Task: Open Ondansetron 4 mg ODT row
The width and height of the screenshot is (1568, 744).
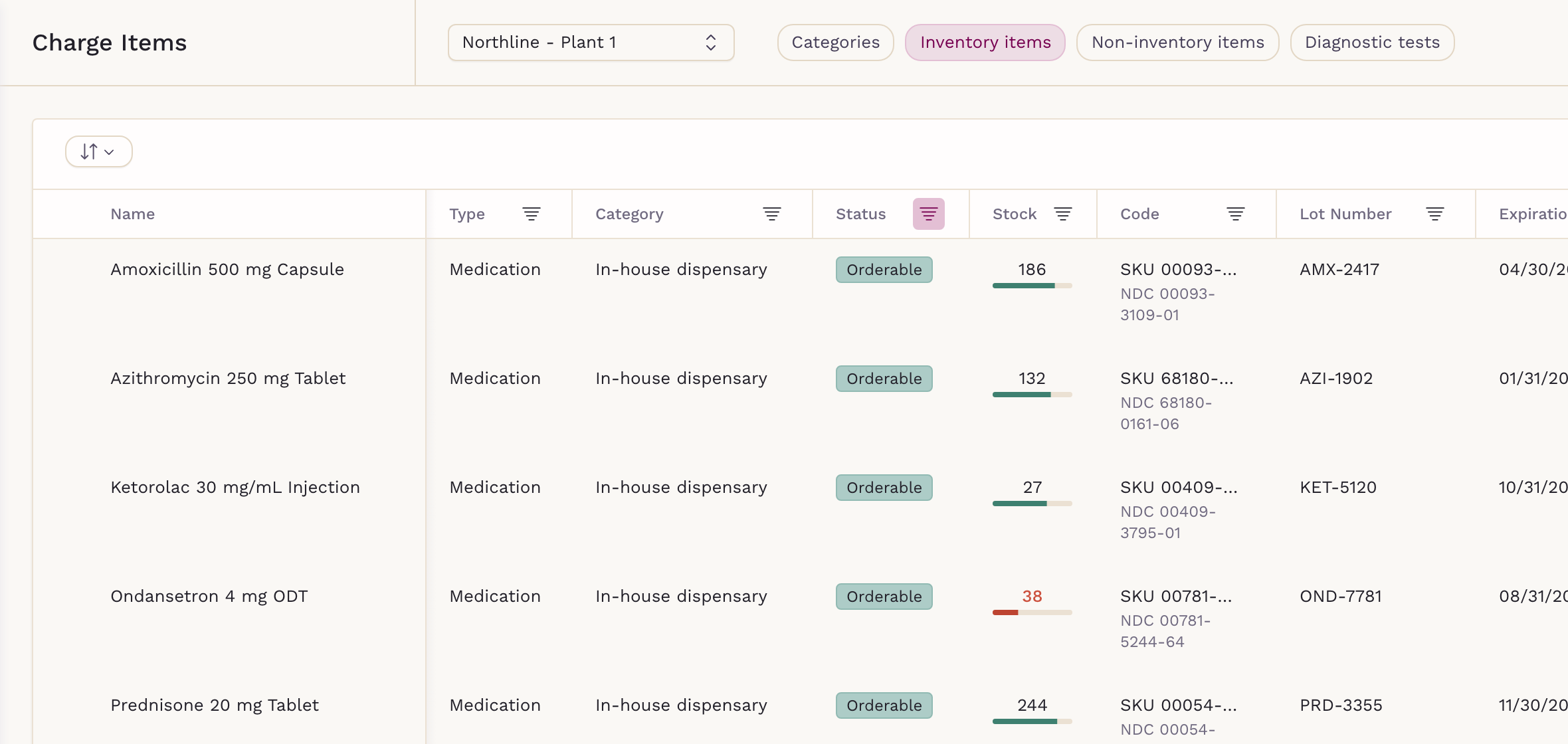Action: click(x=209, y=597)
